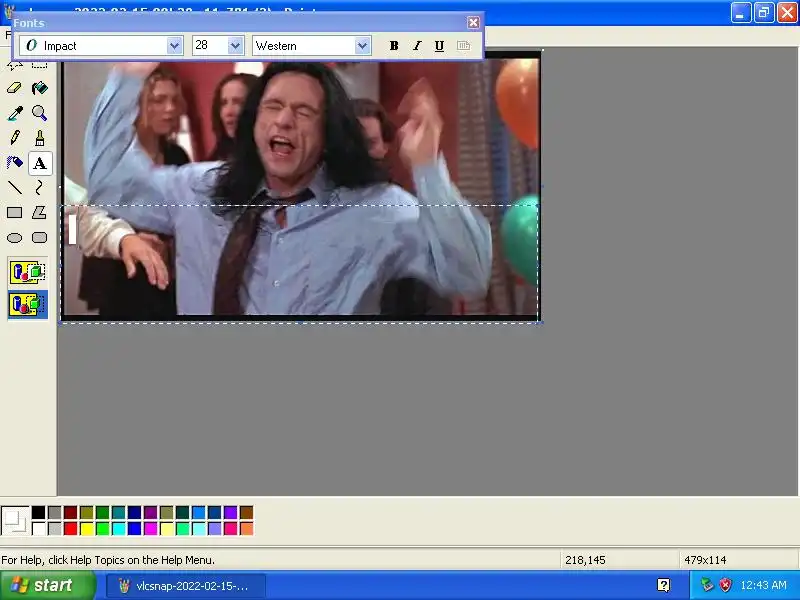Enable the opaque background option (upper)
800x600 pixels.
coord(28,272)
